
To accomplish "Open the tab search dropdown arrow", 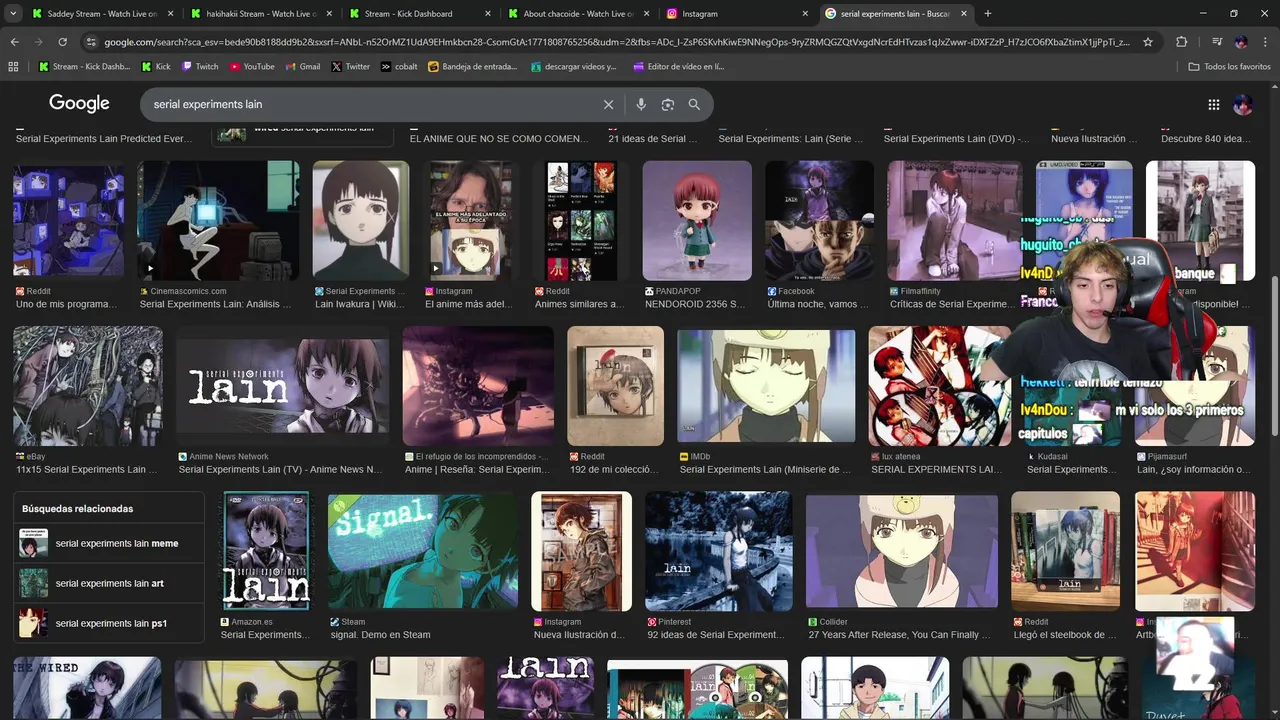I will coord(14,14).
